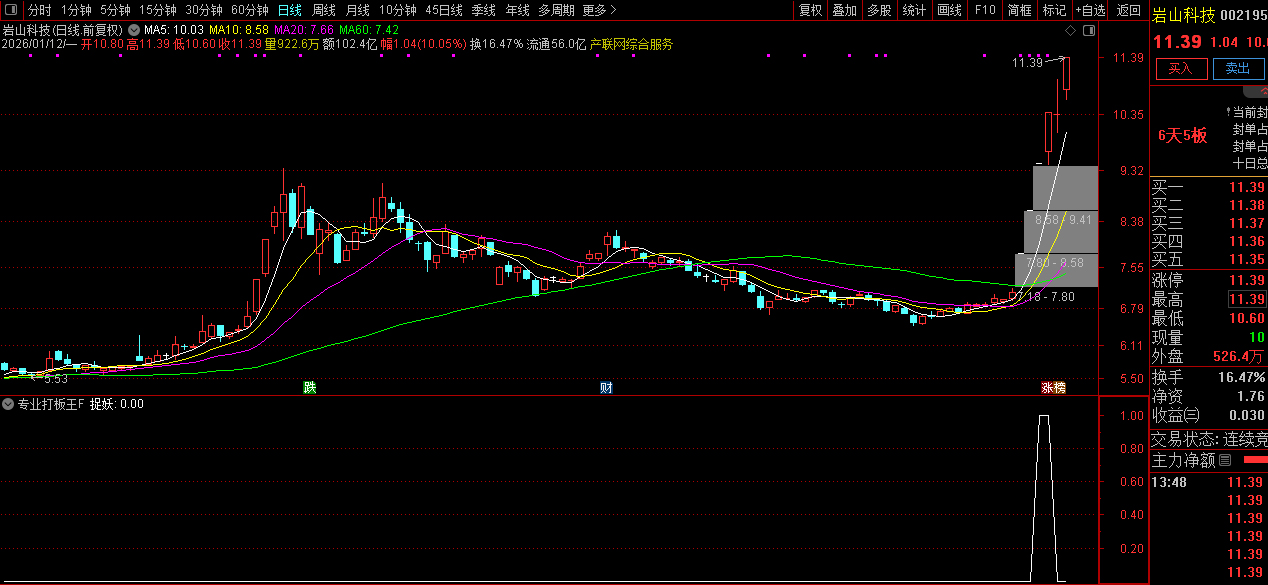Image resolution: width=1268 pixels, height=585 pixels.
Task: Open 统计 statistics tool
Action: 913,10
